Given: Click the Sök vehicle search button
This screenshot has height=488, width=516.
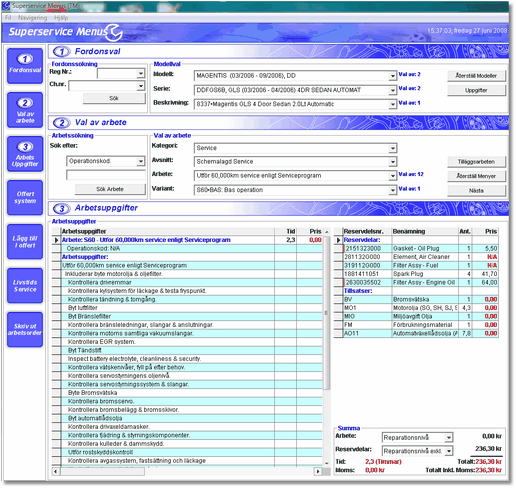Looking at the screenshot, I should coord(114,98).
